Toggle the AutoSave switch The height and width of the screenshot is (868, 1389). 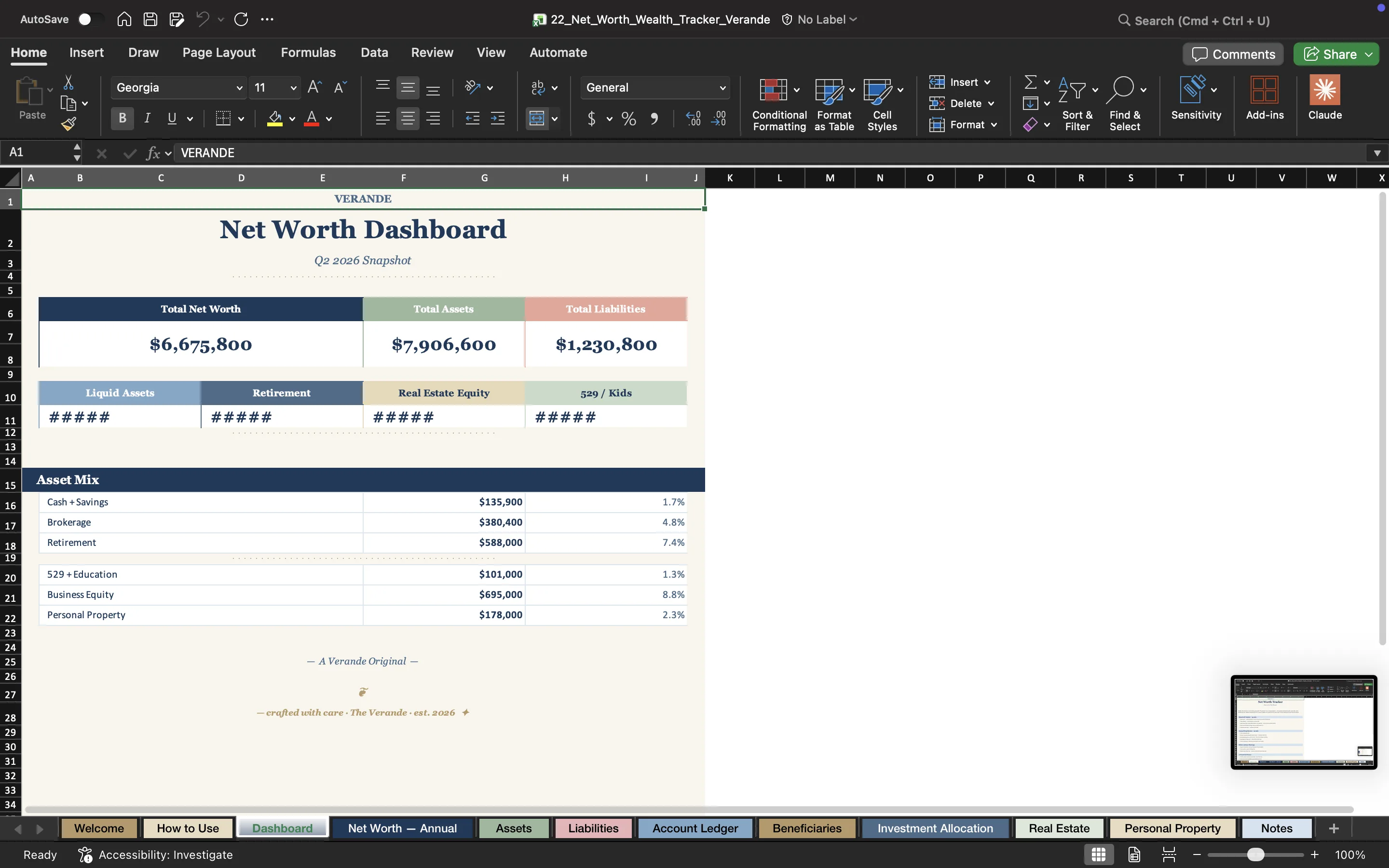pos(91,19)
